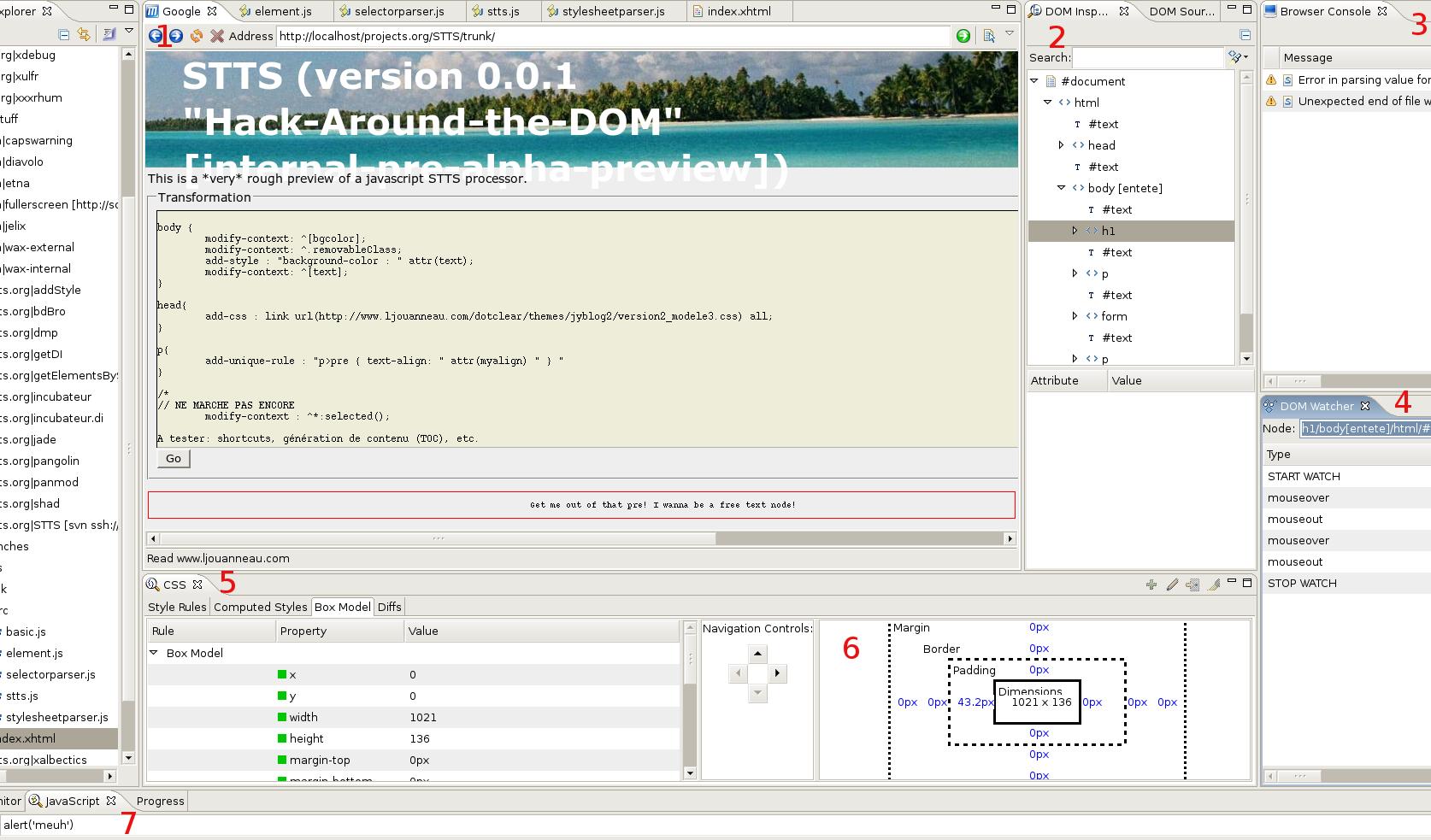
Task: Click the left navigation control arrow
Action: (738, 673)
